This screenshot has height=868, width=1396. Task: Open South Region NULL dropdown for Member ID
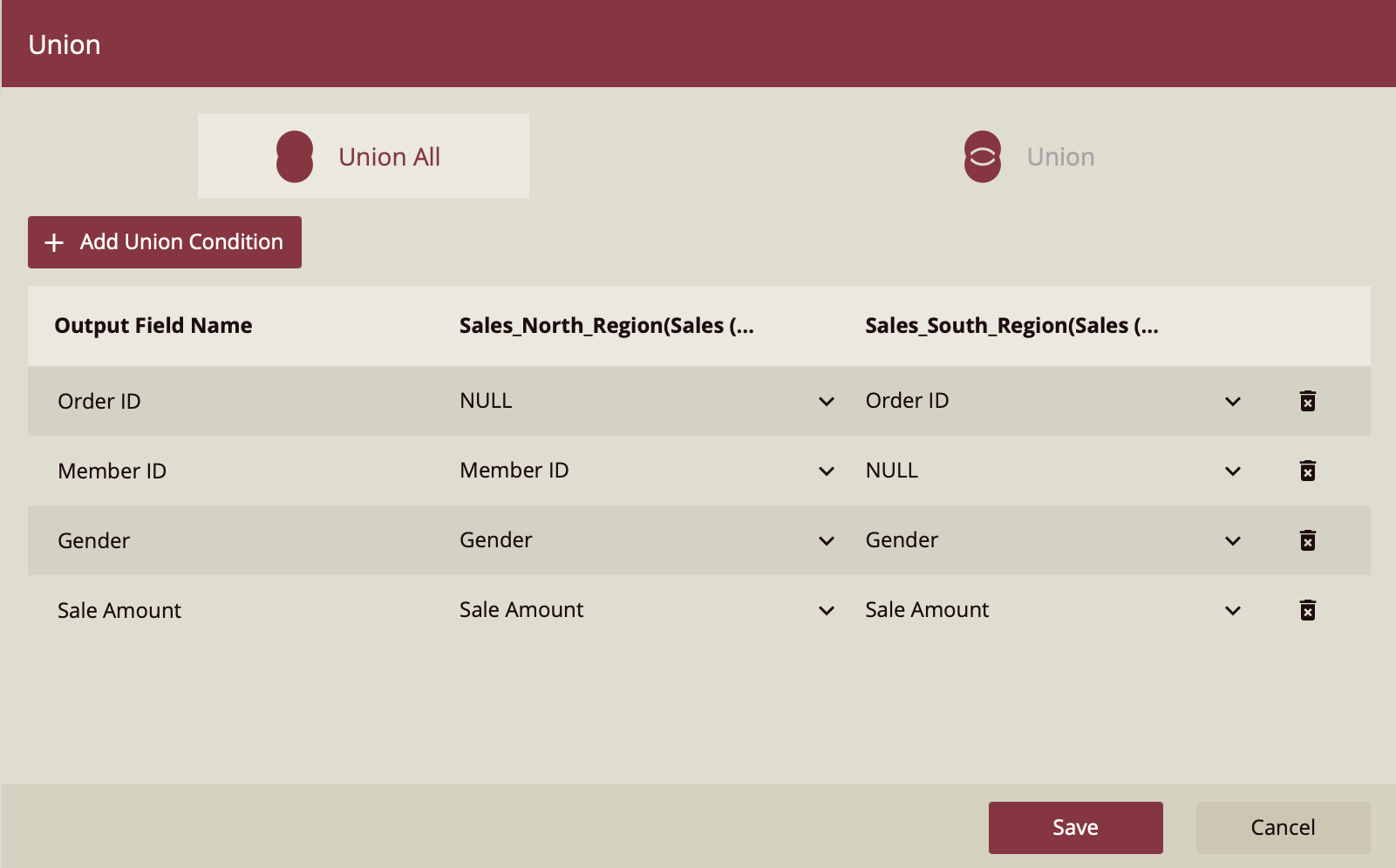1232,471
